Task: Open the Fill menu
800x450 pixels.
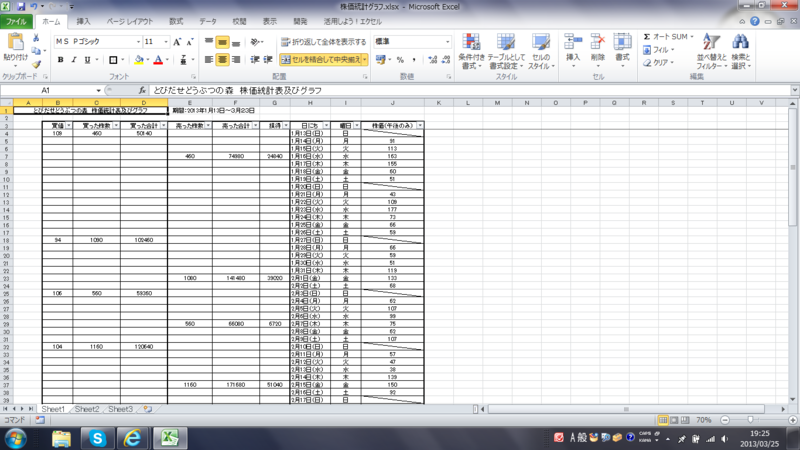Action: (659, 49)
